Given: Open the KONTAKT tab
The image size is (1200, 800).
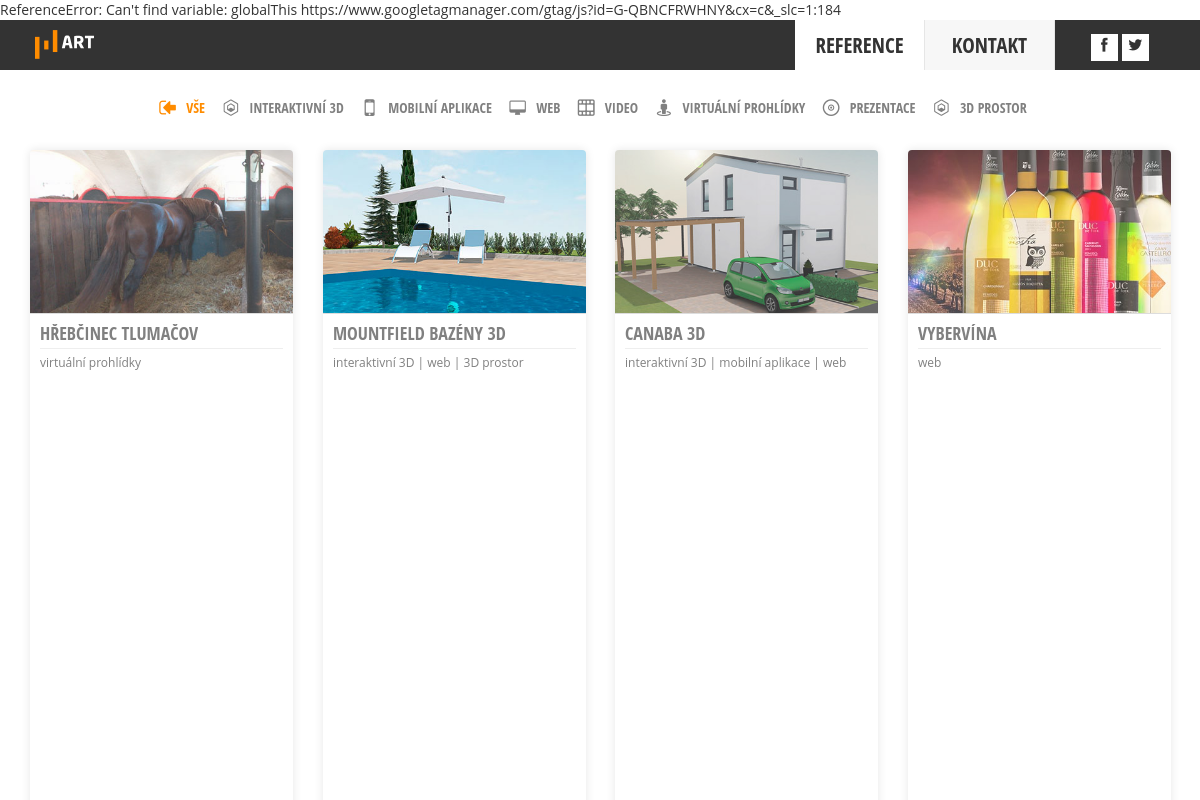Looking at the screenshot, I should [x=989, y=45].
